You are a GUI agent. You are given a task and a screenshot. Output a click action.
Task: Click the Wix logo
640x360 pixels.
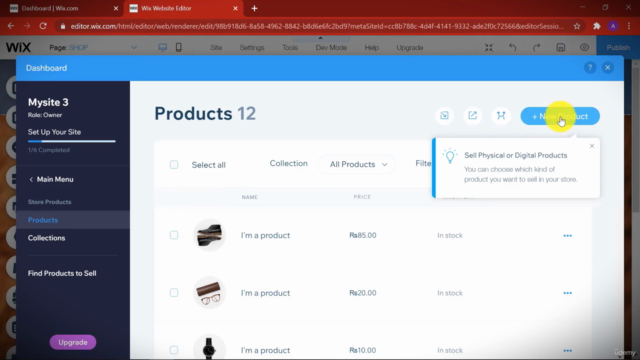[x=18, y=47]
